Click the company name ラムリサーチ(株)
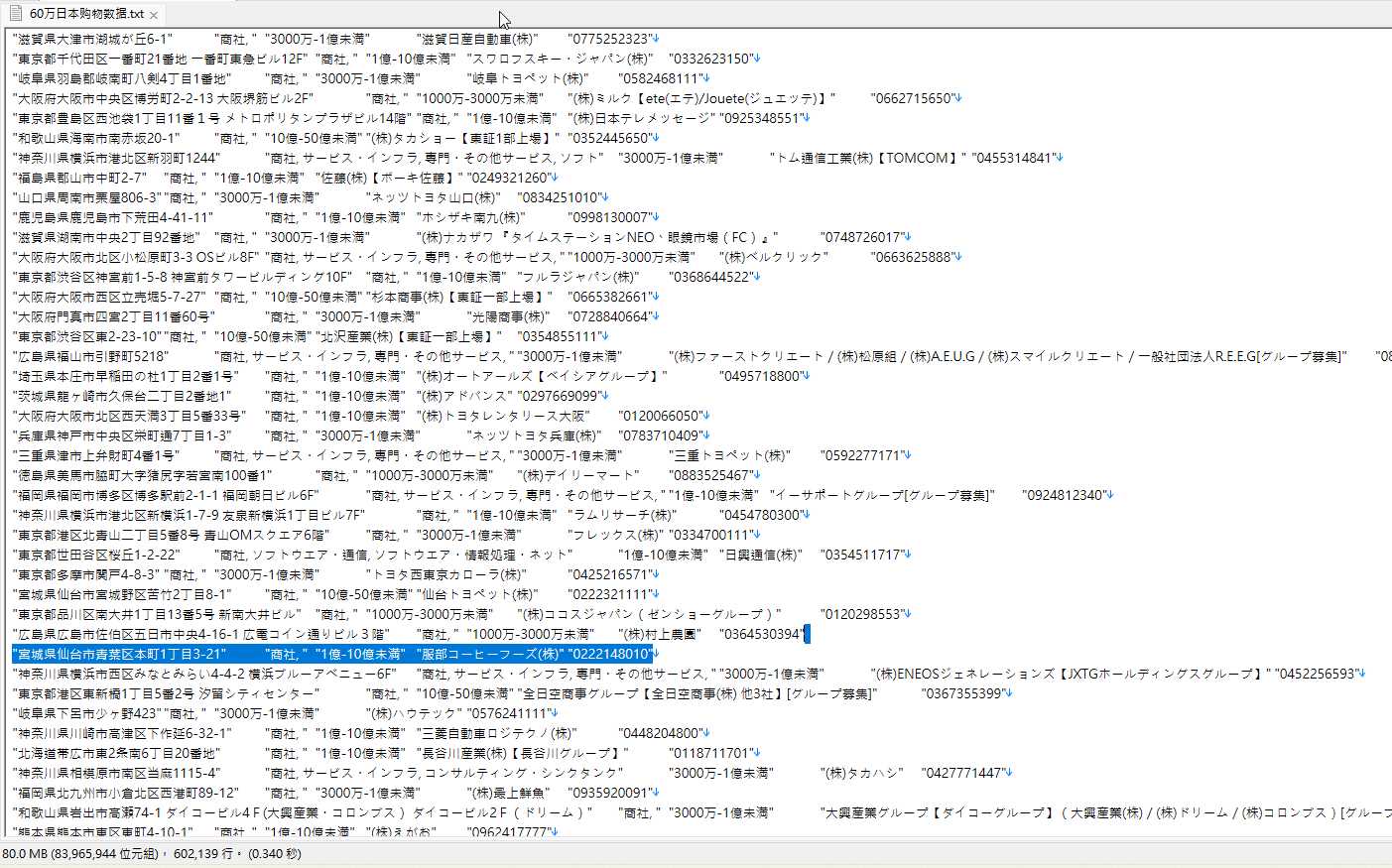Image resolution: width=1392 pixels, height=868 pixels. click(x=622, y=515)
